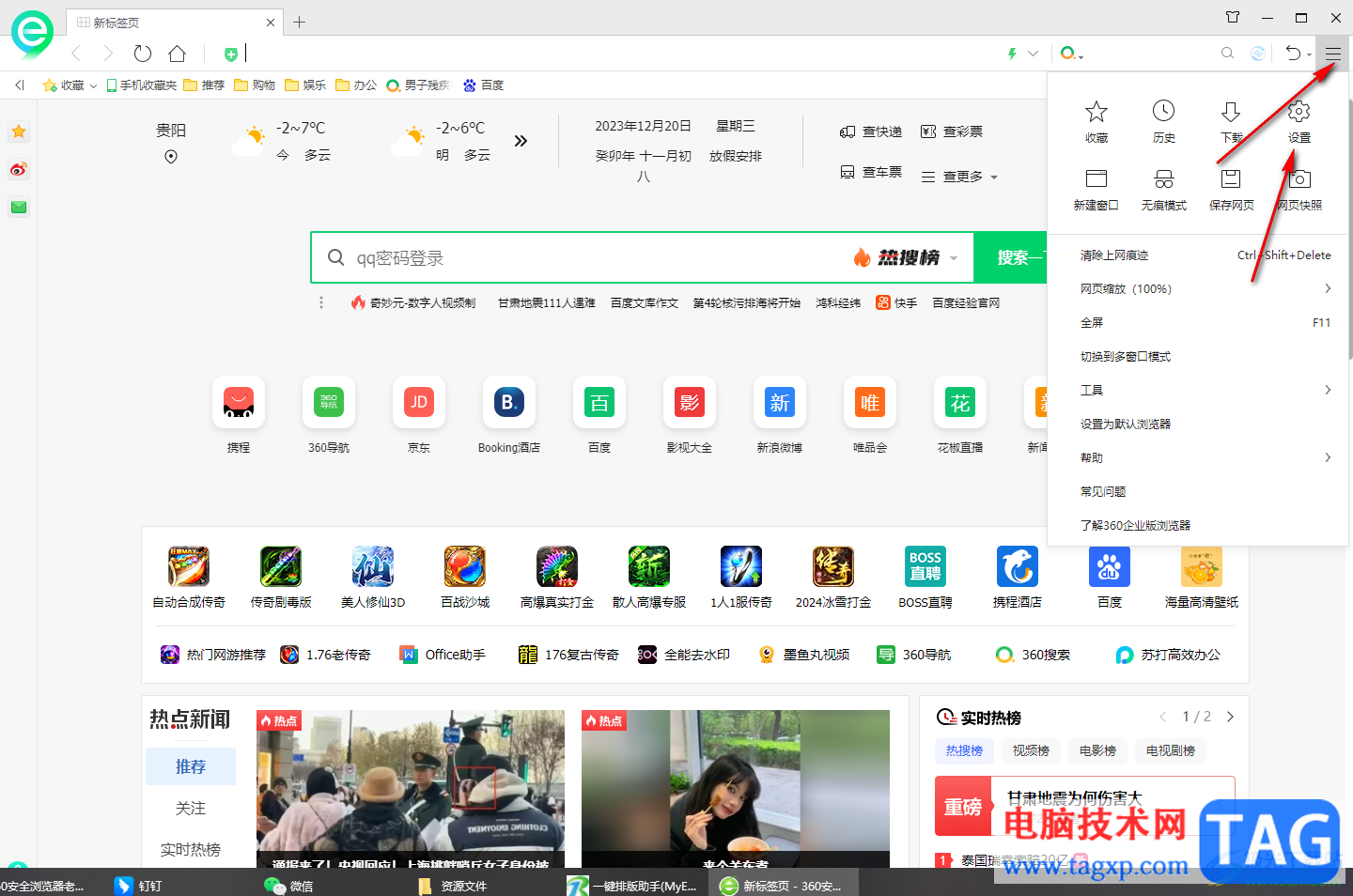Open the Weibo sidebar icon
This screenshot has height=896, width=1353.
click(x=19, y=169)
